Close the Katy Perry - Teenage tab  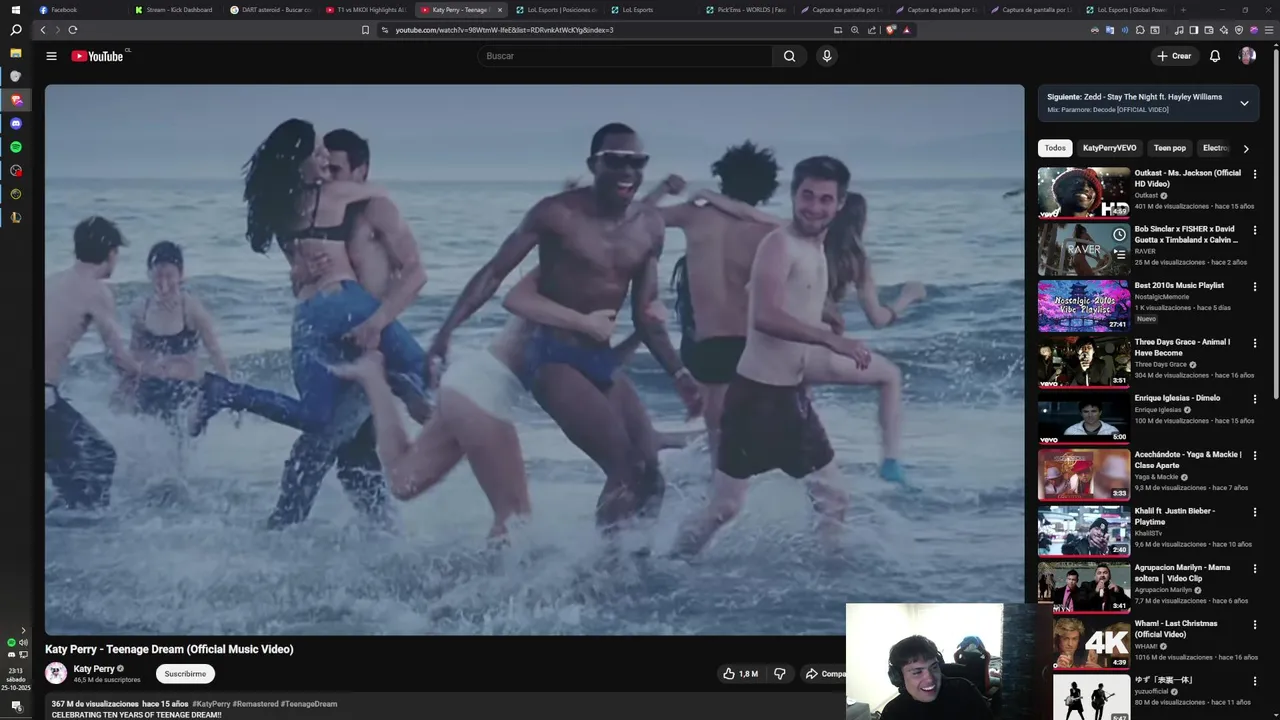pyautogui.click(x=500, y=9)
